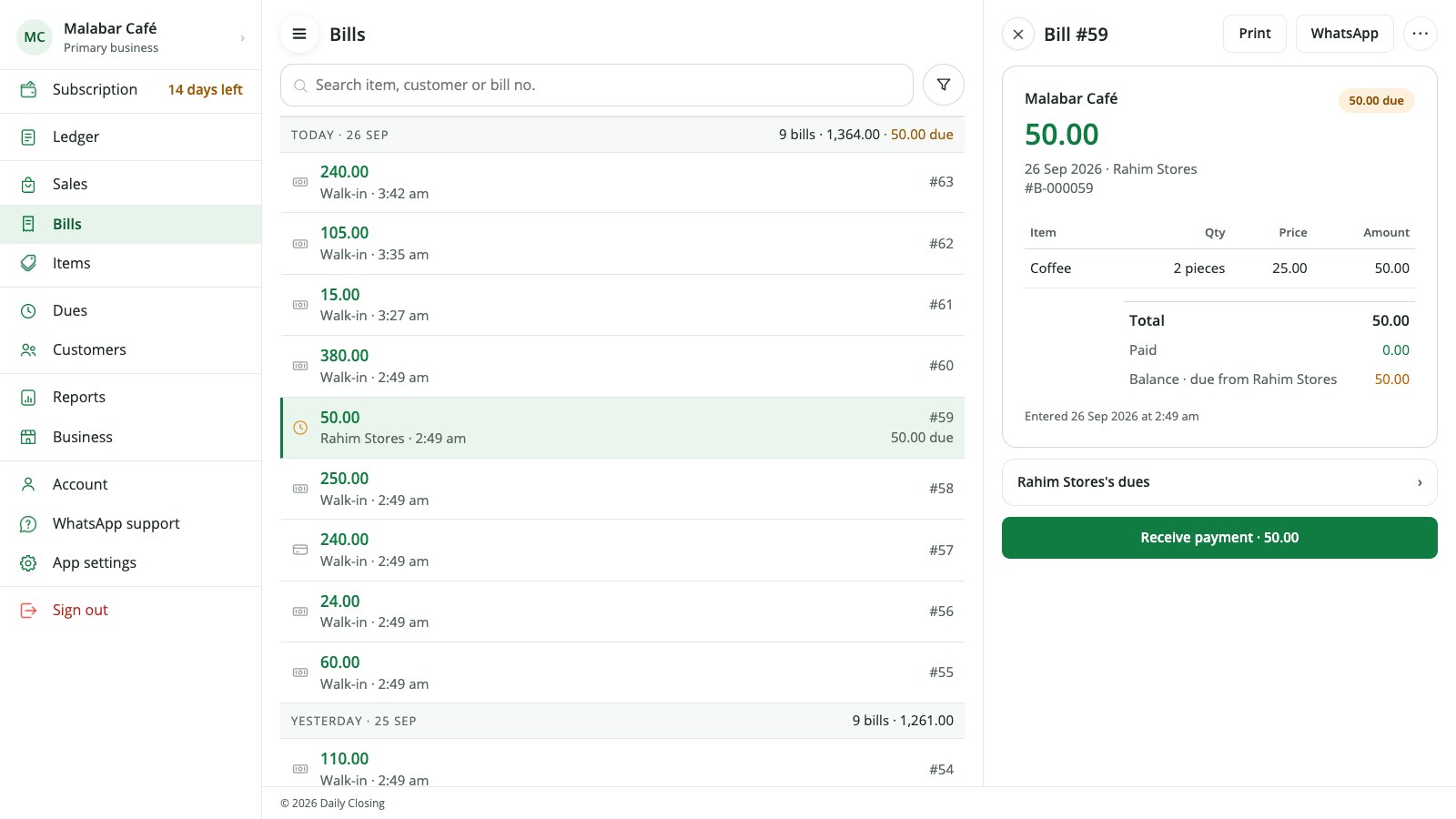Open the hamburger menu next to Bills
The image size is (1456, 819).
[299, 35]
